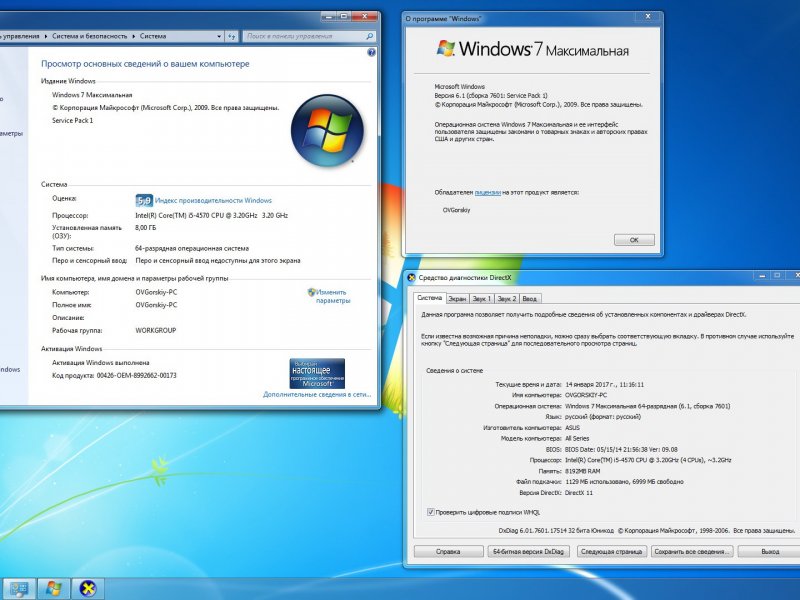
Task: Click the Система breadcrumb item
Action: click(x=153, y=36)
